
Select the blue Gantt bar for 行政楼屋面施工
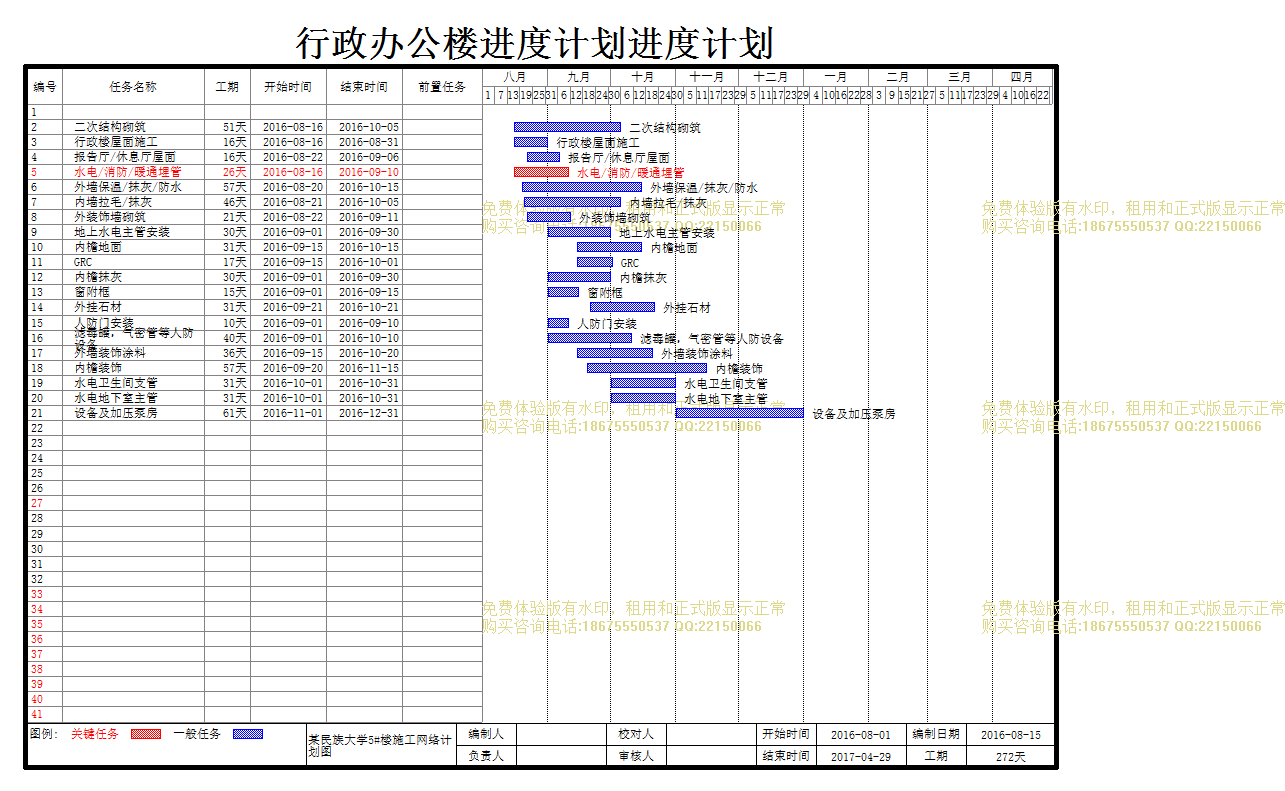click(531, 142)
